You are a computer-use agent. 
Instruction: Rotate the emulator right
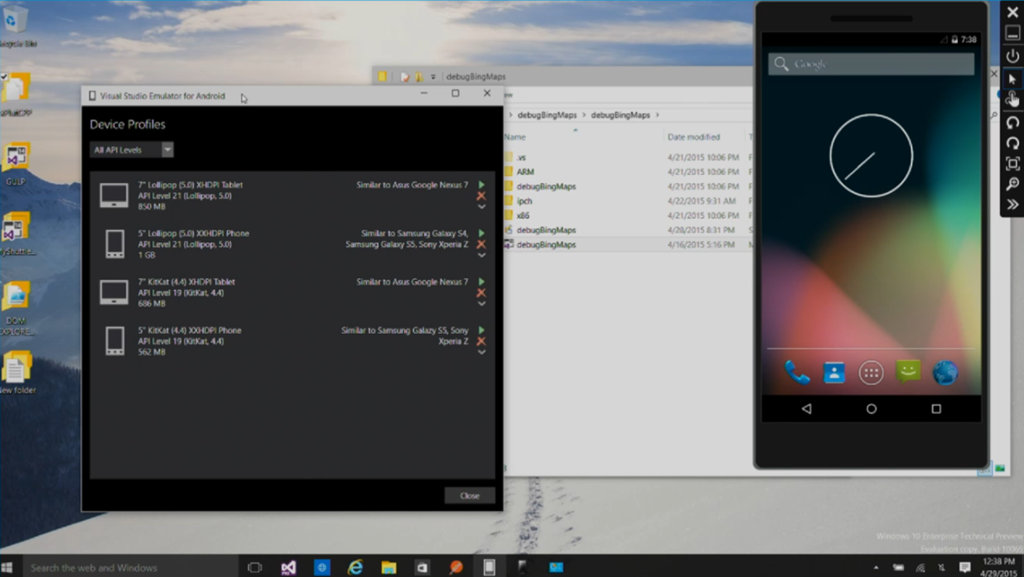(x=1012, y=143)
